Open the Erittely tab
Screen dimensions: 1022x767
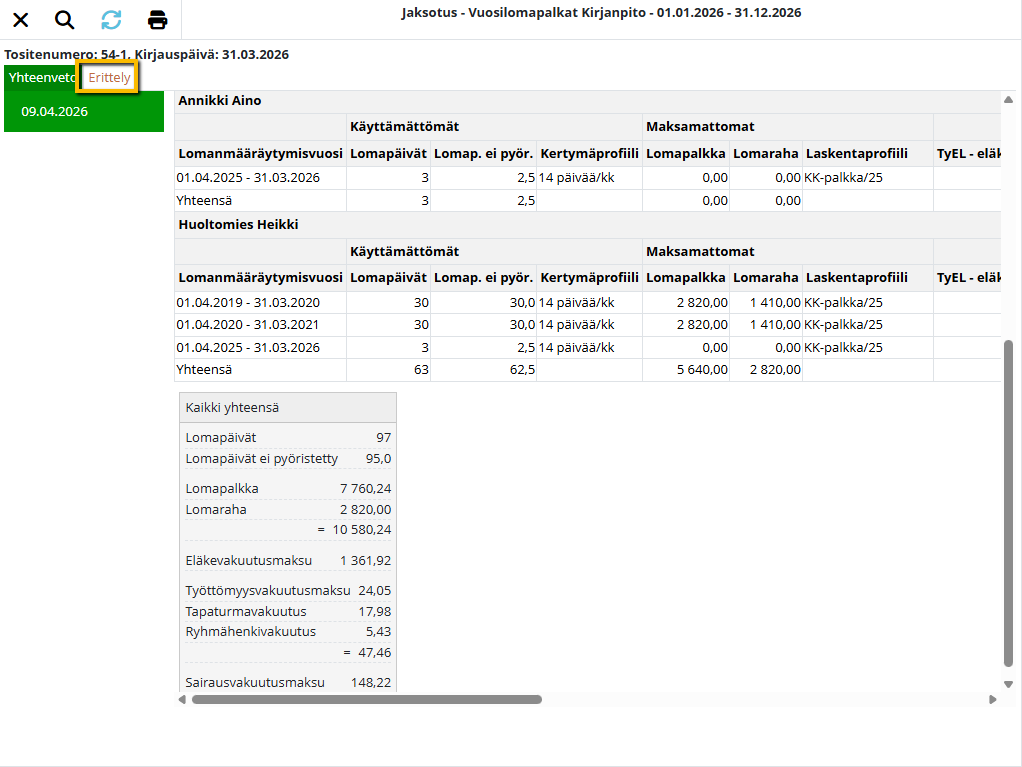109,78
